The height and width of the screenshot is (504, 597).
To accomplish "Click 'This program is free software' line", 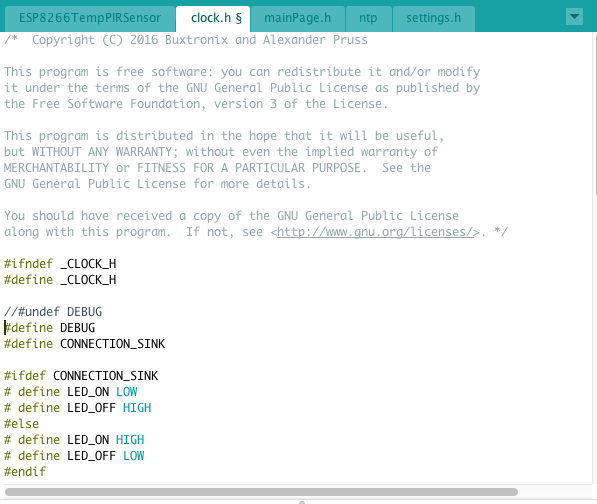I will tap(242, 72).
